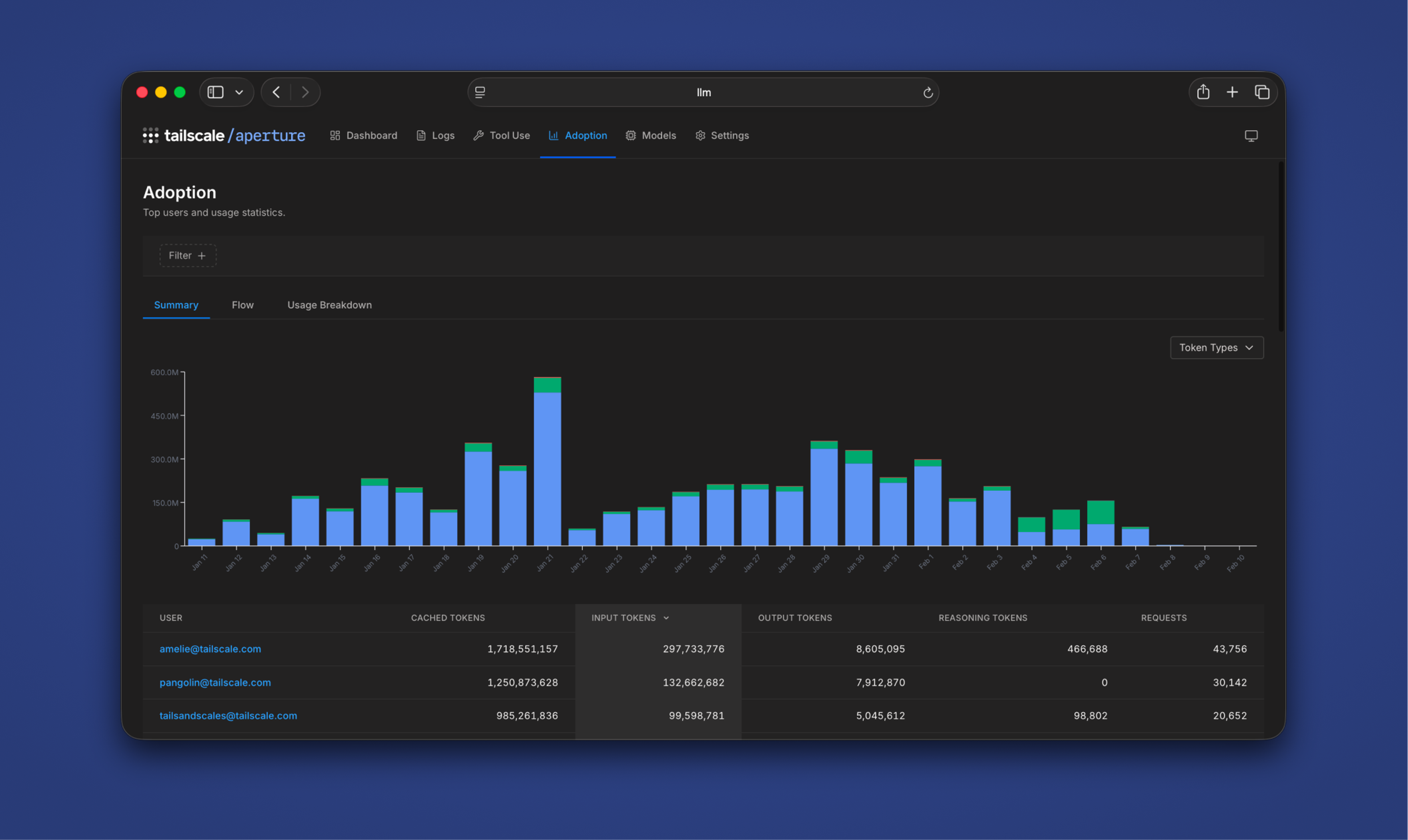Show the tab overview icon
Image resolution: width=1408 pixels, height=840 pixels.
(1262, 92)
